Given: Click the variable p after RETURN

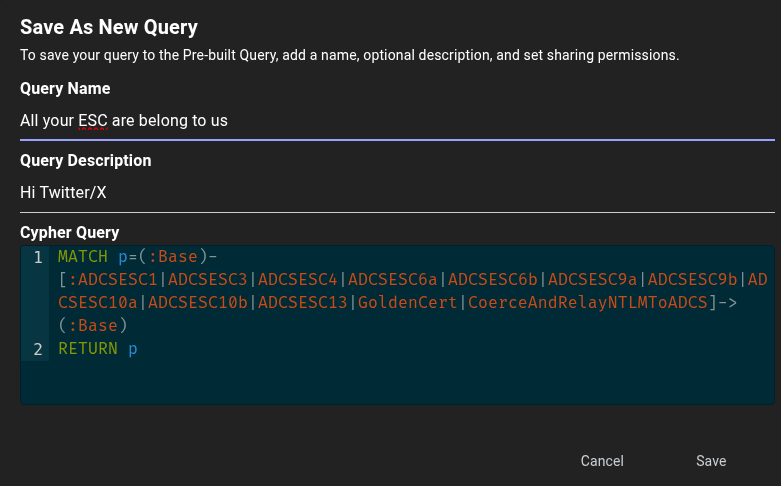Looking at the screenshot, I should click(133, 349).
